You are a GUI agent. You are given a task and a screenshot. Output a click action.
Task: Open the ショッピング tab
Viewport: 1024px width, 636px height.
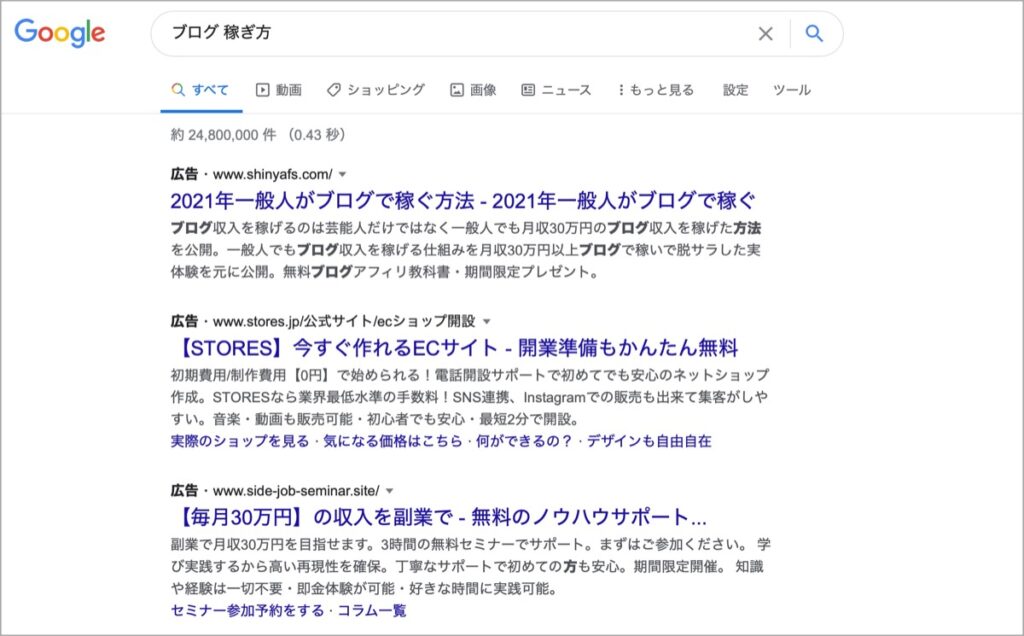click(x=376, y=90)
